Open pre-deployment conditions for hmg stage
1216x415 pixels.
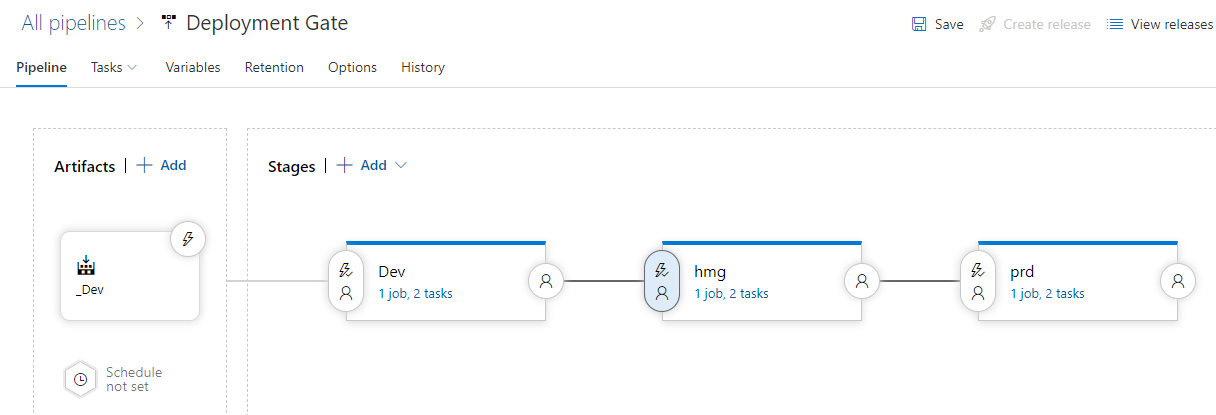[x=662, y=281]
